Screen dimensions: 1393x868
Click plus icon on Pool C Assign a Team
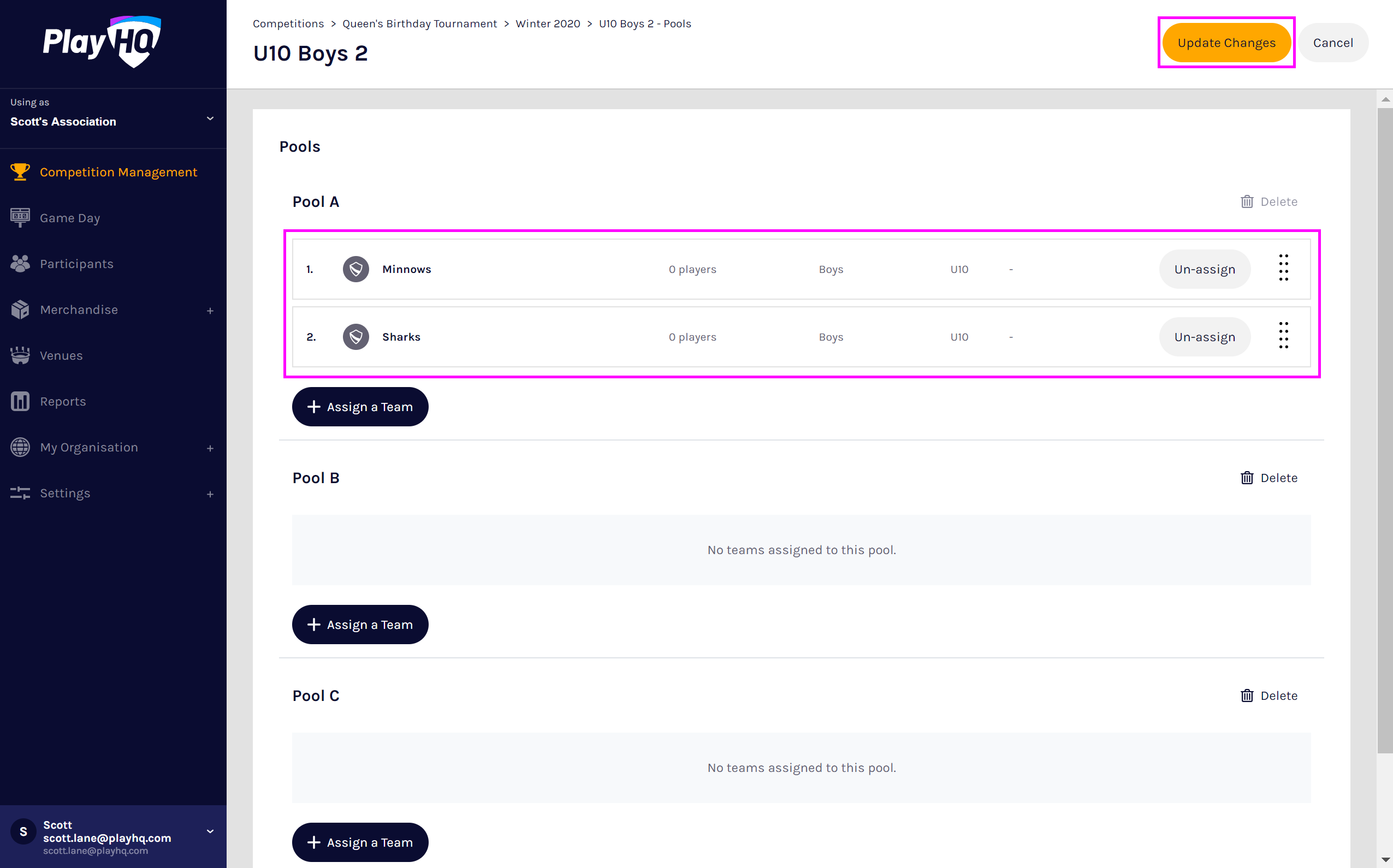click(x=313, y=842)
